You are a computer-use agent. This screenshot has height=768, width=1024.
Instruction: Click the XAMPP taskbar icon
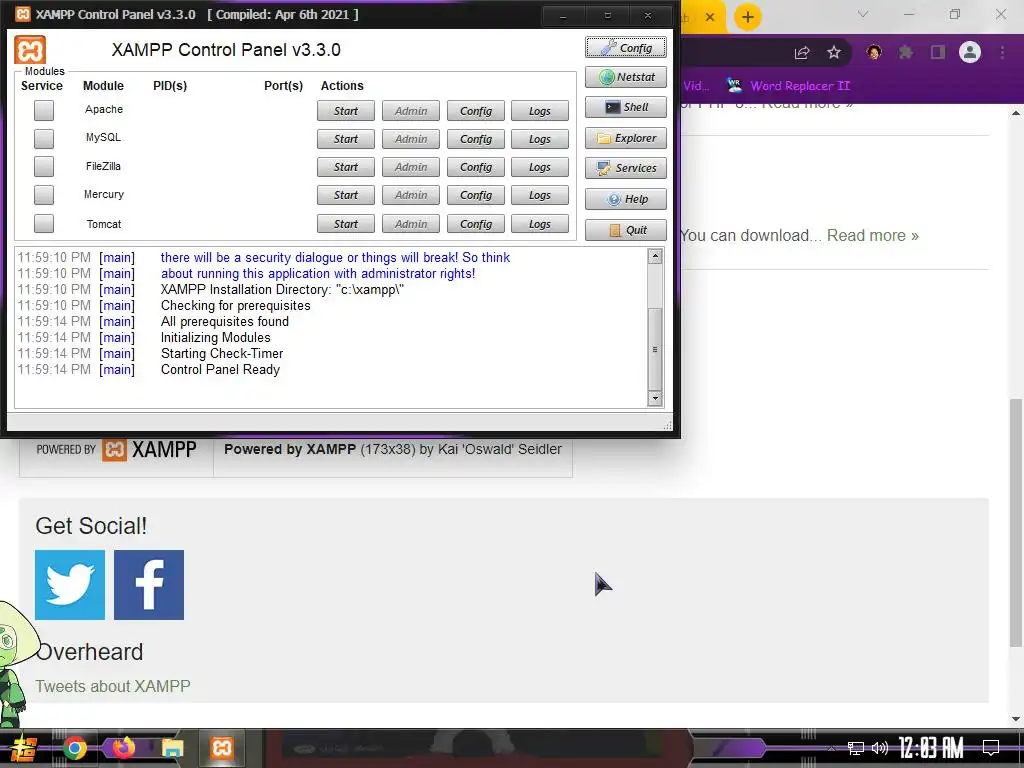tap(221, 748)
